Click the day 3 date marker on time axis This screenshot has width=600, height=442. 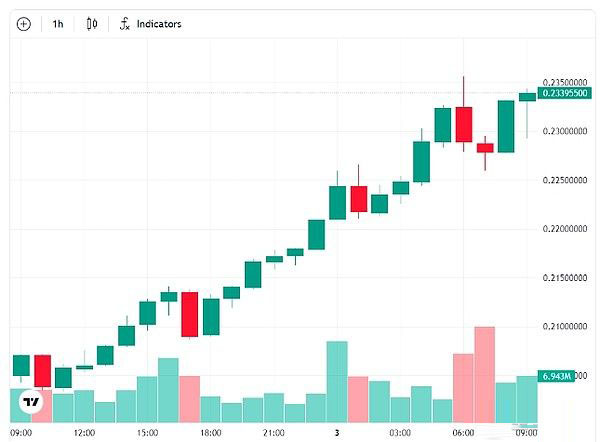(337, 433)
